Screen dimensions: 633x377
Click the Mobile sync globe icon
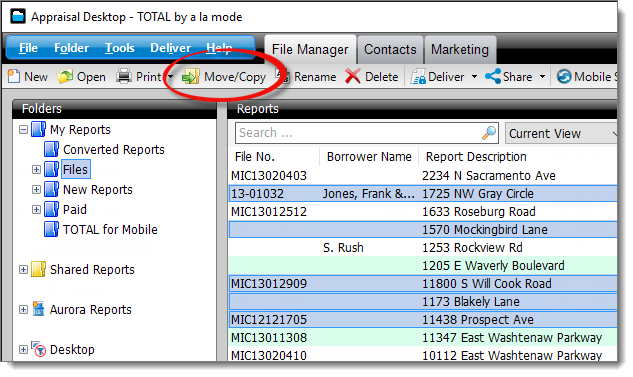(564, 76)
